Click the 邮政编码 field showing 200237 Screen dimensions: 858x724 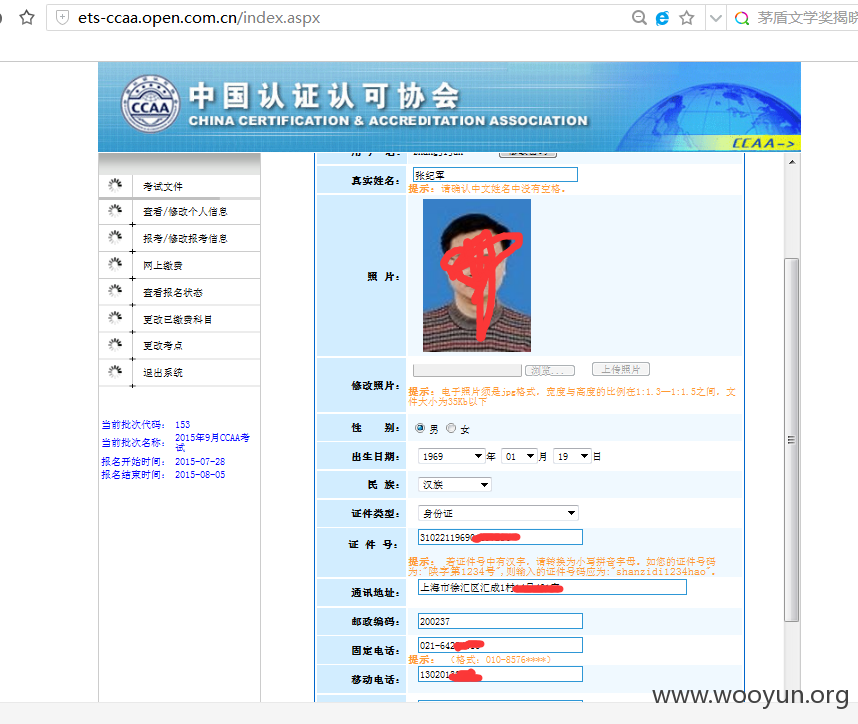click(500, 621)
